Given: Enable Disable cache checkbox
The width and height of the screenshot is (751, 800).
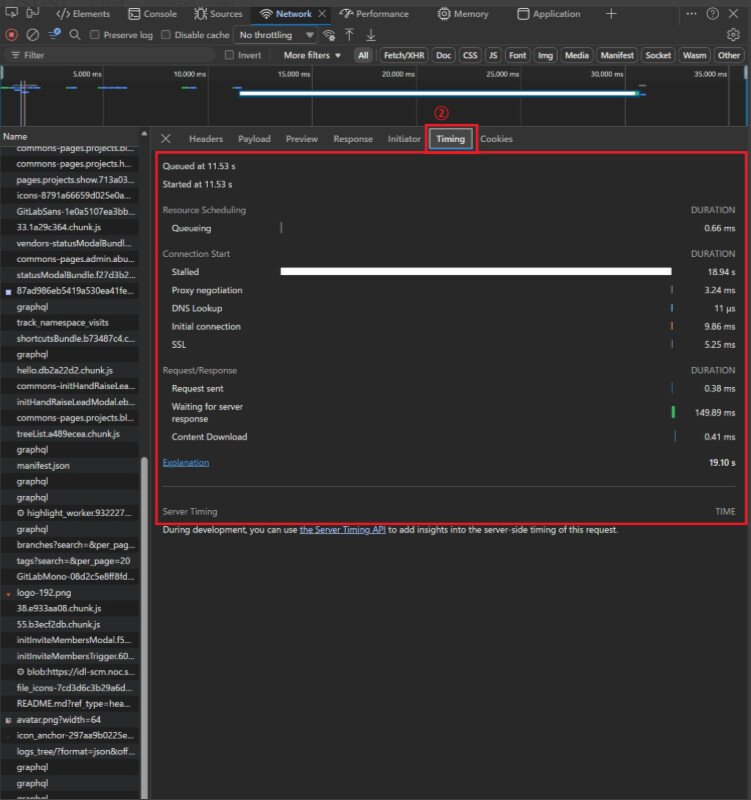Looking at the screenshot, I should tap(165, 35).
